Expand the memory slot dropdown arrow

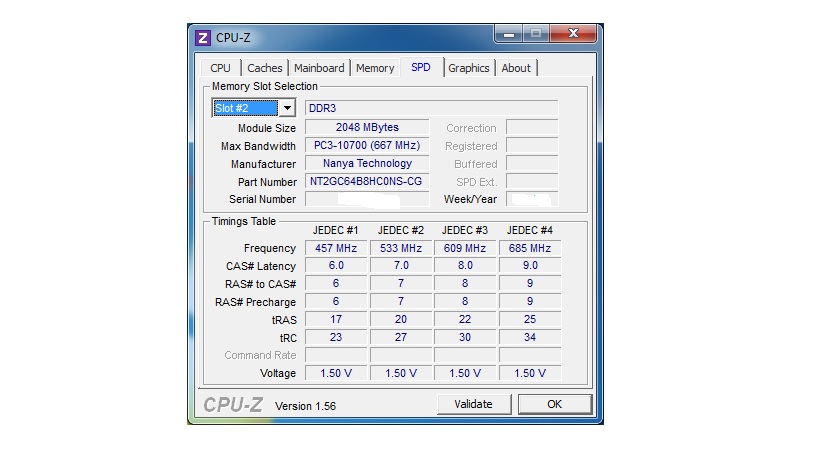[287, 108]
